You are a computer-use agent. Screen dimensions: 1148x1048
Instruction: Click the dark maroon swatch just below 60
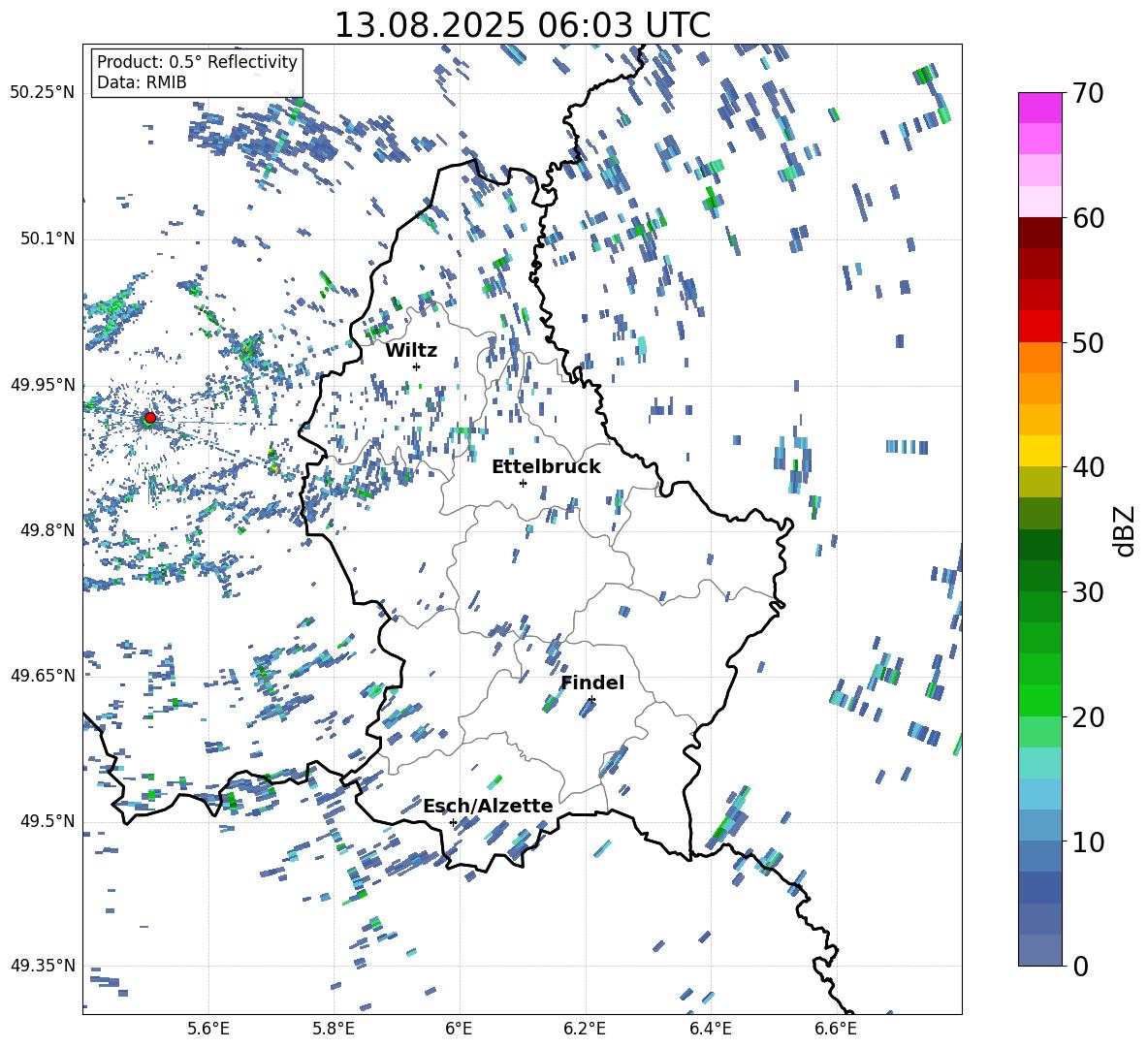[1039, 233]
